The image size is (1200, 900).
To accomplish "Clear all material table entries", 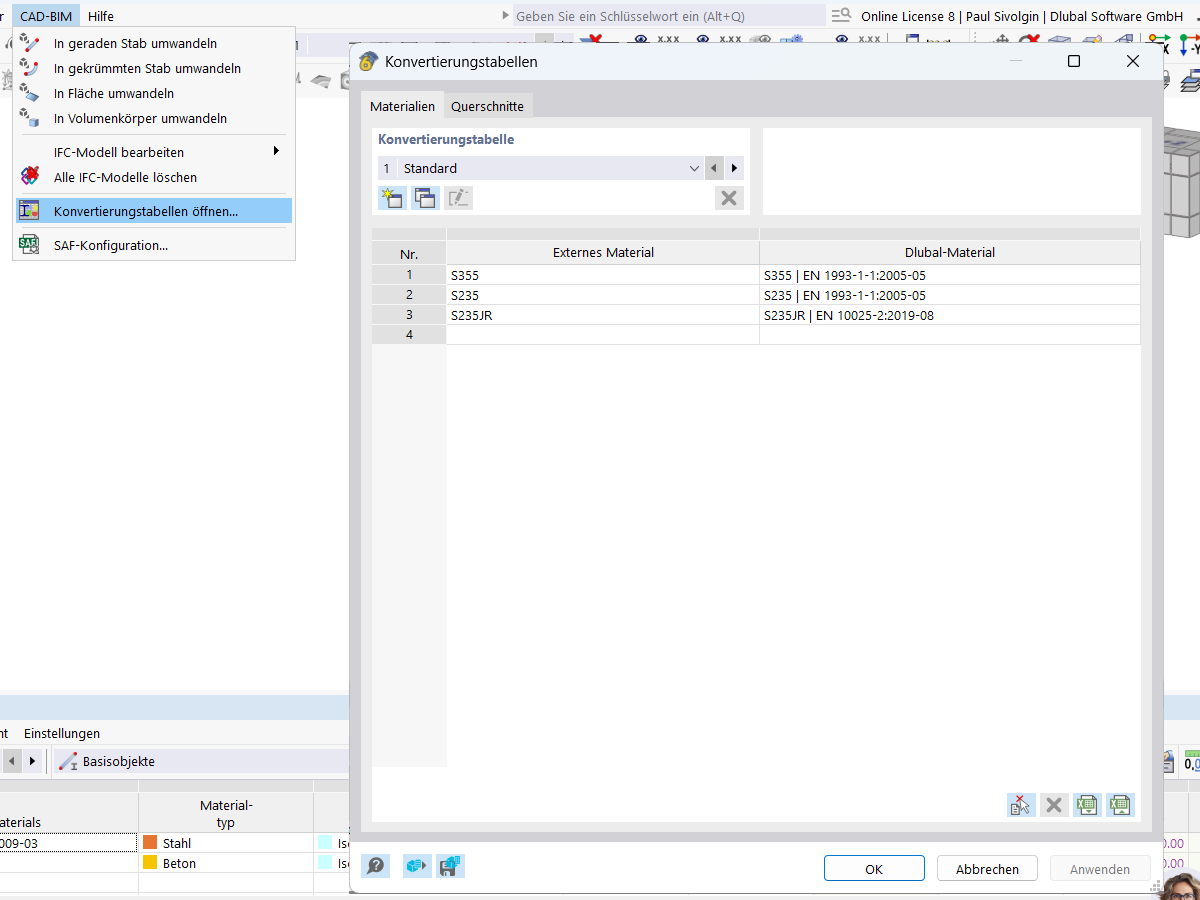I will coord(1054,804).
